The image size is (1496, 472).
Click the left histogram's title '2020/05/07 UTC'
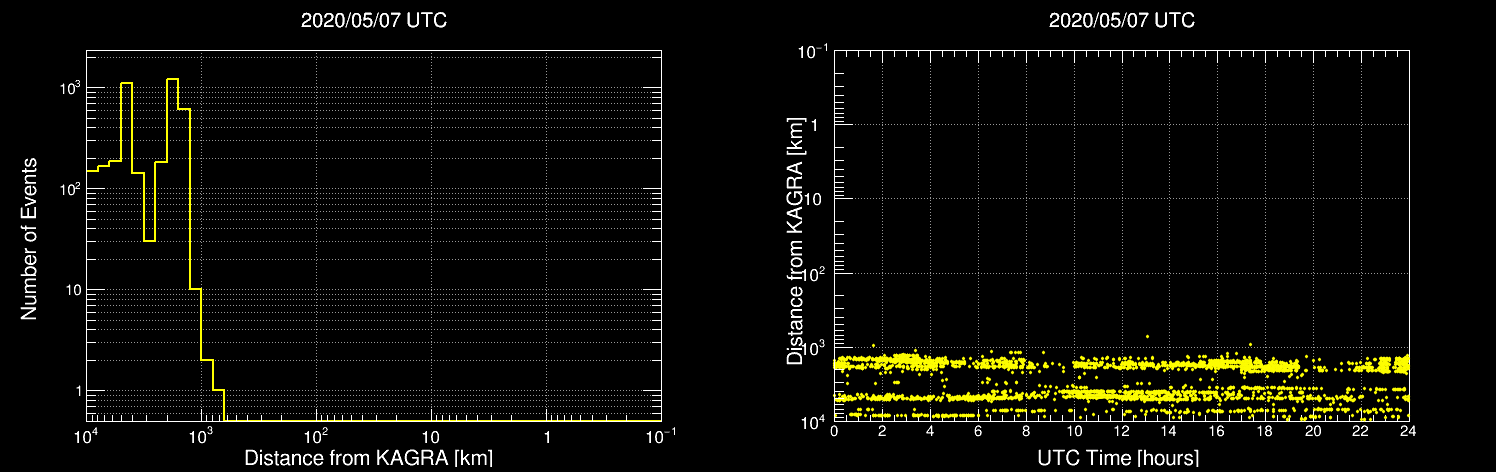[373, 21]
